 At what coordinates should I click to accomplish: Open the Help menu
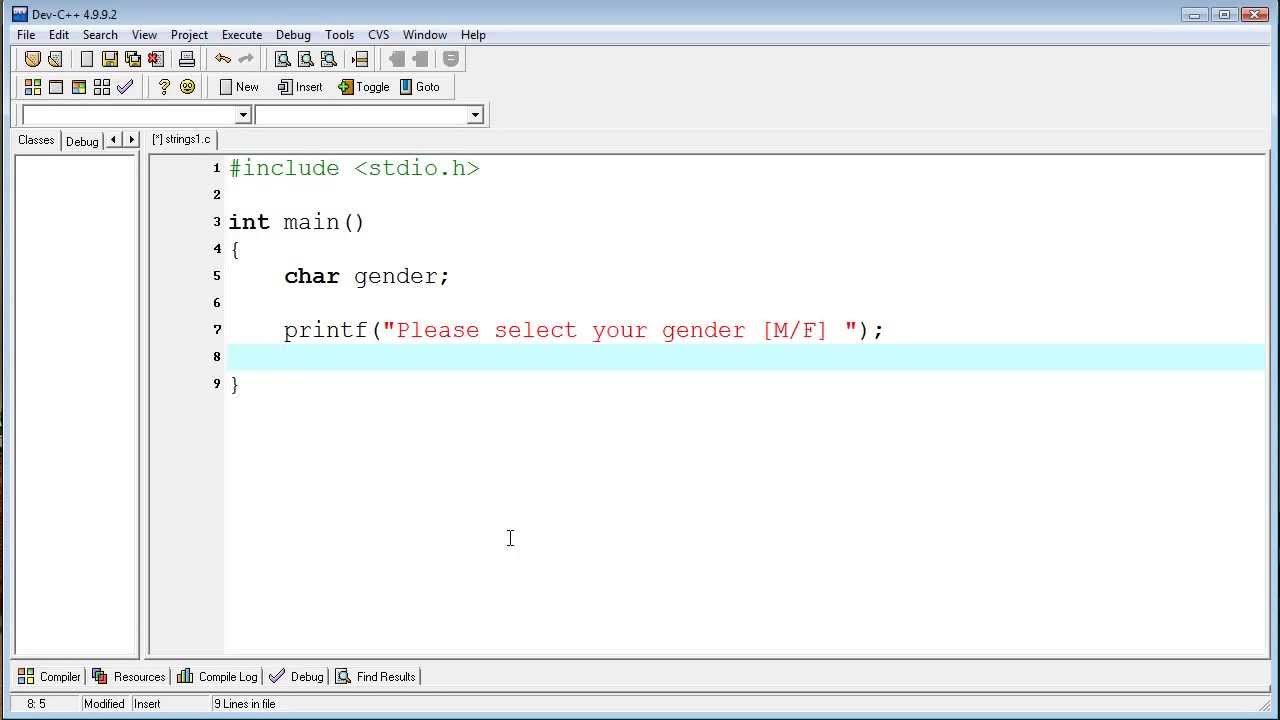point(473,35)
